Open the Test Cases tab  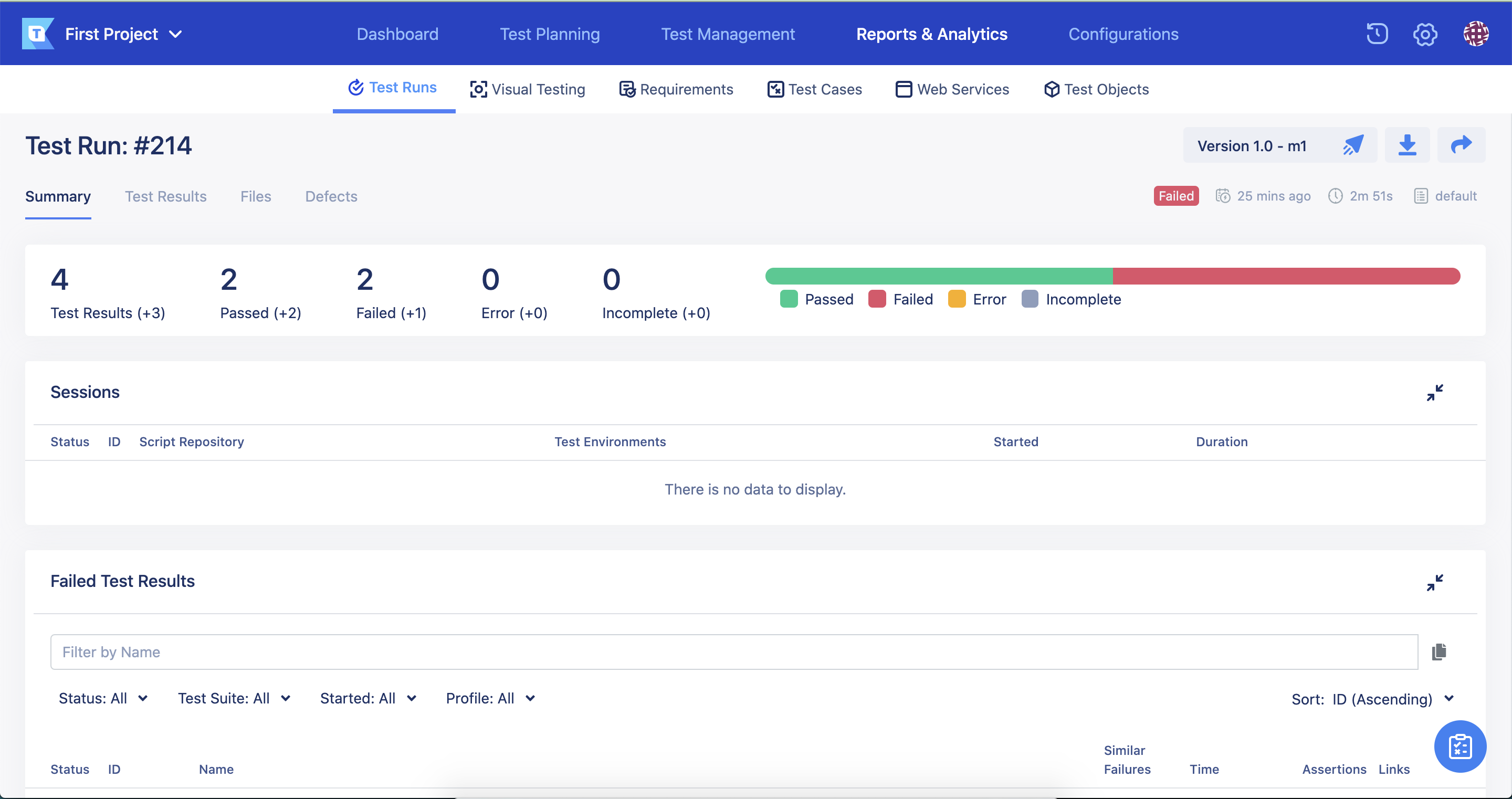pyautogui.click(x=815, y=89)
